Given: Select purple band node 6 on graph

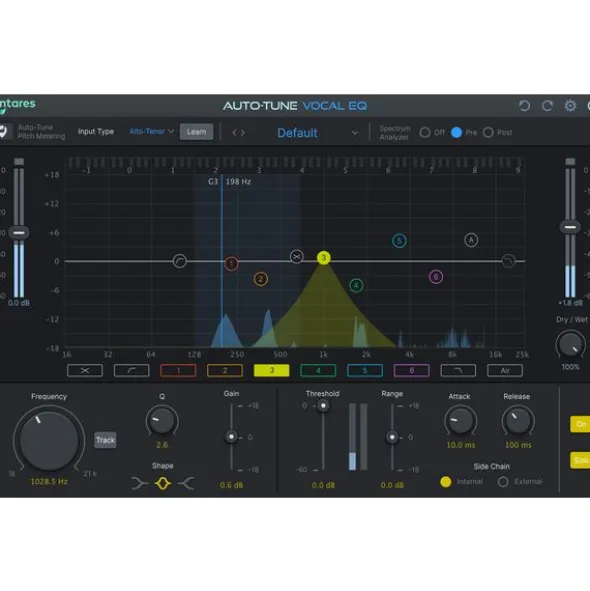Looking at the screenshot, I should (436, 277).
